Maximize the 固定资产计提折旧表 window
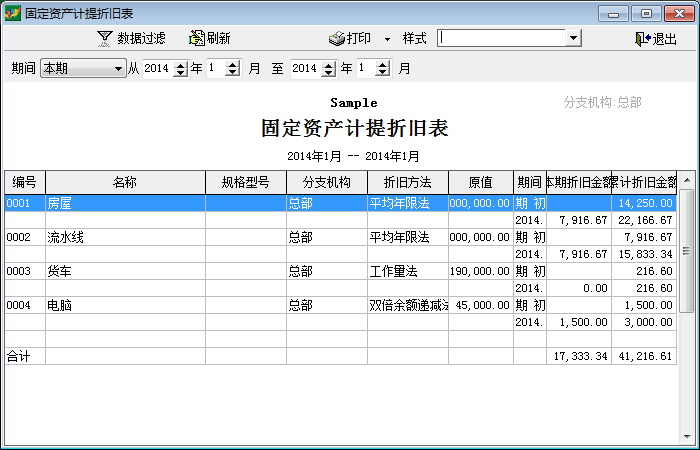The height and width of the screenshot is (450, 700). pos(647,12)
